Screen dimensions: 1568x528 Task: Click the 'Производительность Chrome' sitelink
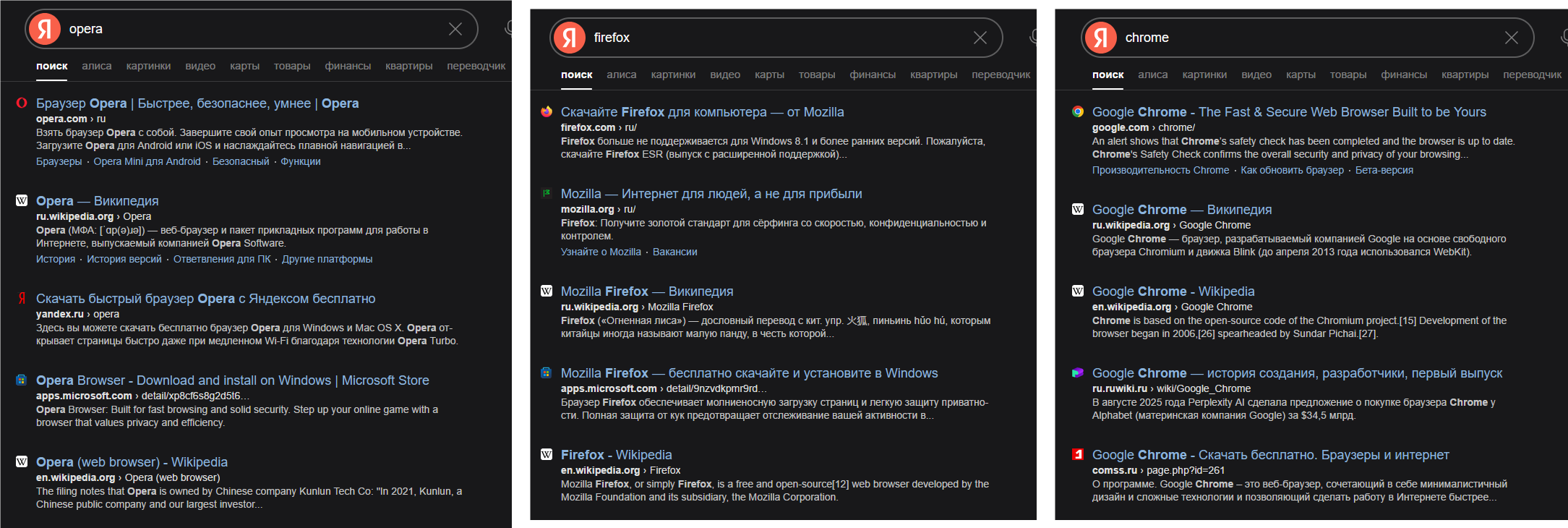[x=1161, y=170]
